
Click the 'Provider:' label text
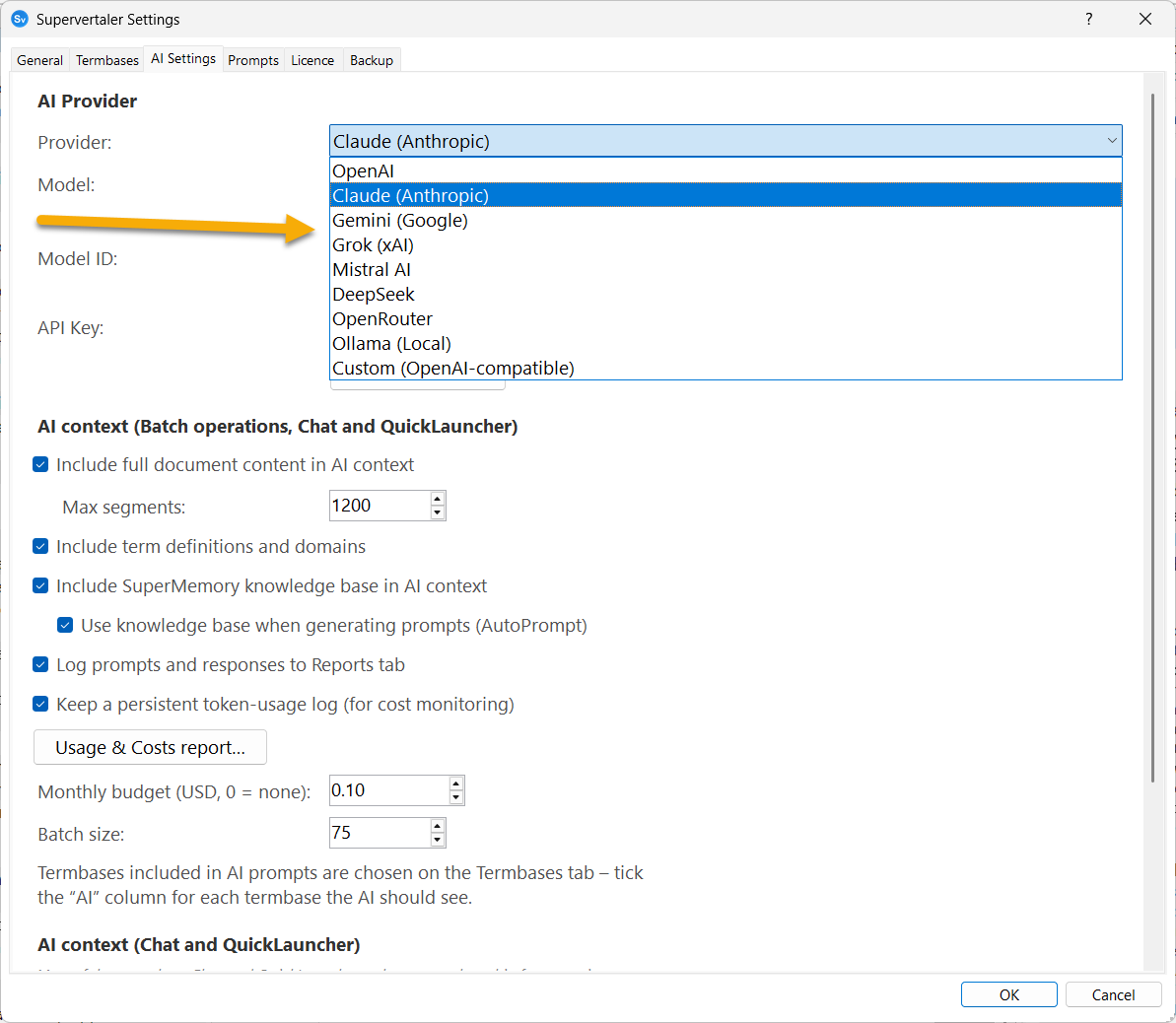click(x=74, y=143)
